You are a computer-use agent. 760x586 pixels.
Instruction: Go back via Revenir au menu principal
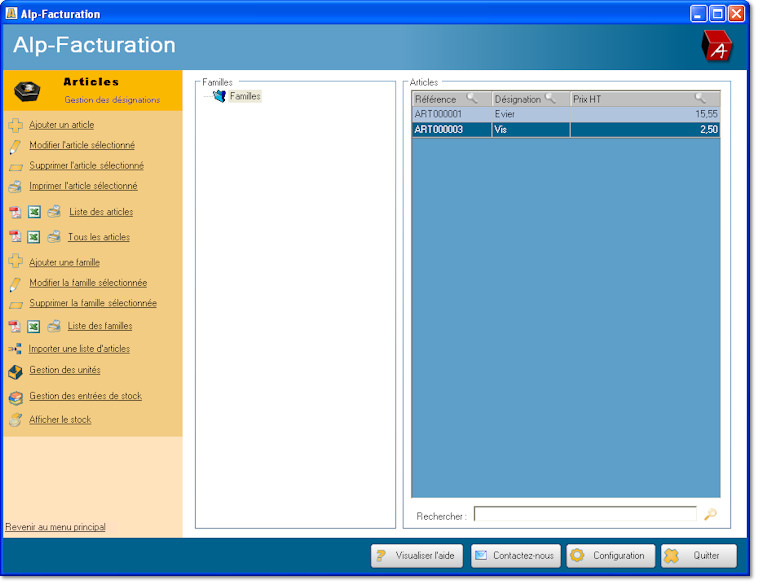click(55, 527)
